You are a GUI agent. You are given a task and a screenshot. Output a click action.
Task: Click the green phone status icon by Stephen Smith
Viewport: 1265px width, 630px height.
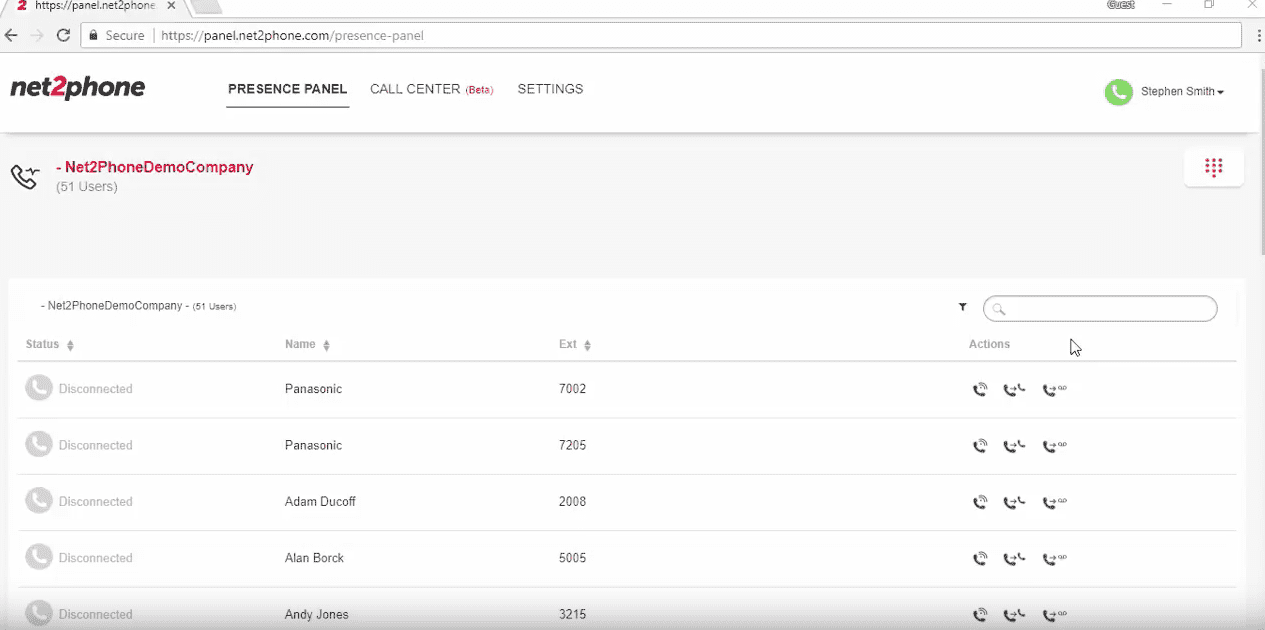[x=1118, y=92]
